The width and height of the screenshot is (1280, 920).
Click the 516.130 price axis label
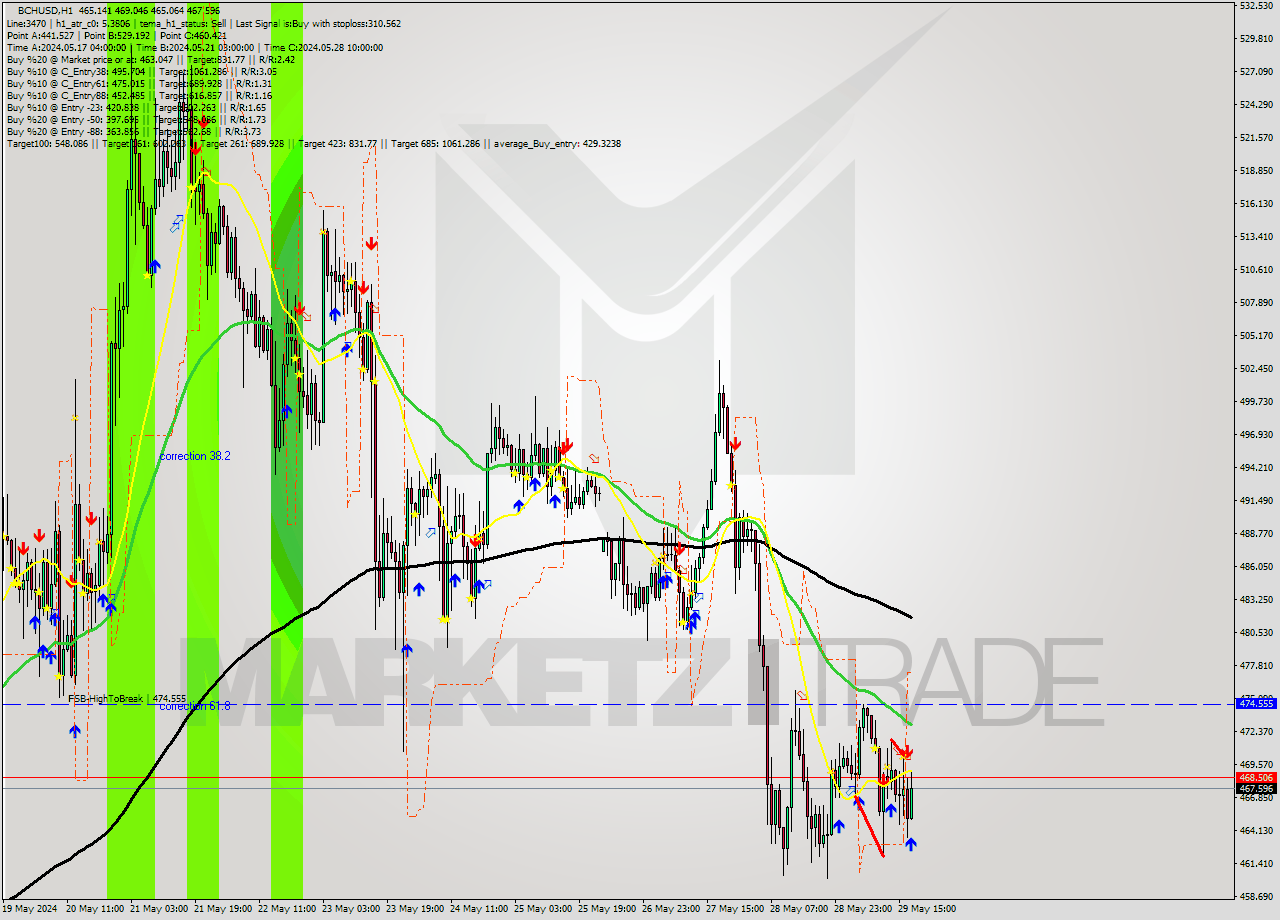point(1256,203)
